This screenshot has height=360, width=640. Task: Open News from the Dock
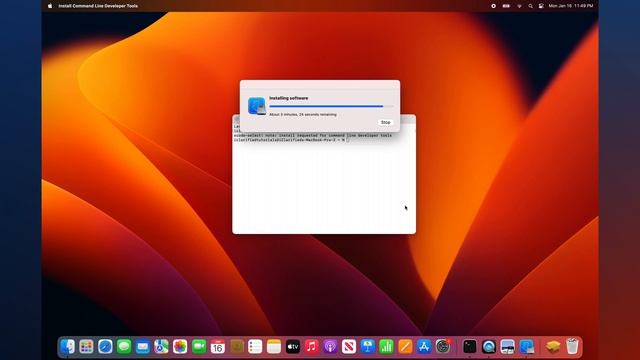point(349,347)
